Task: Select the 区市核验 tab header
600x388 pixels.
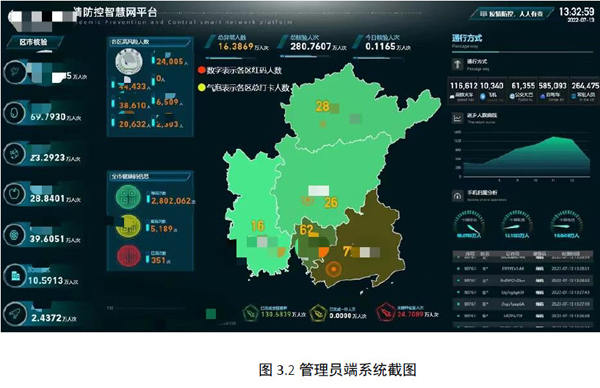Action: point(34,42)
